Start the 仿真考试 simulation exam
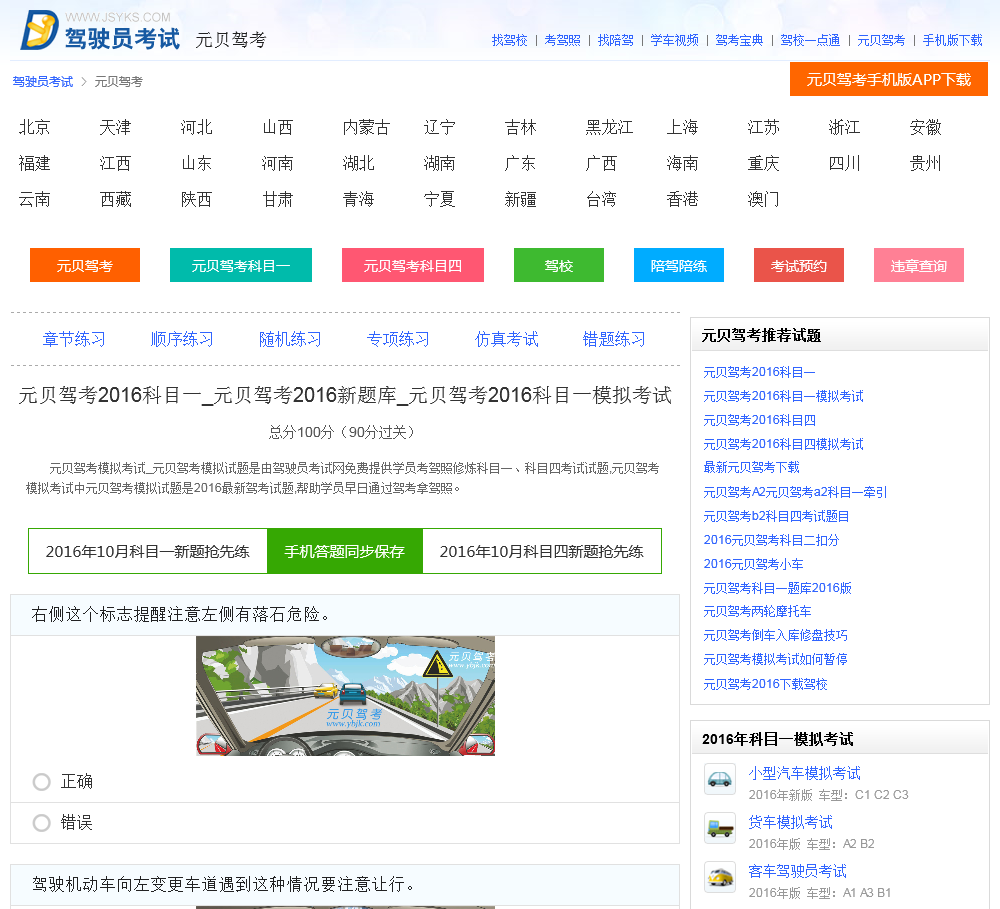Screen dimensions: 1000x909 506,339
